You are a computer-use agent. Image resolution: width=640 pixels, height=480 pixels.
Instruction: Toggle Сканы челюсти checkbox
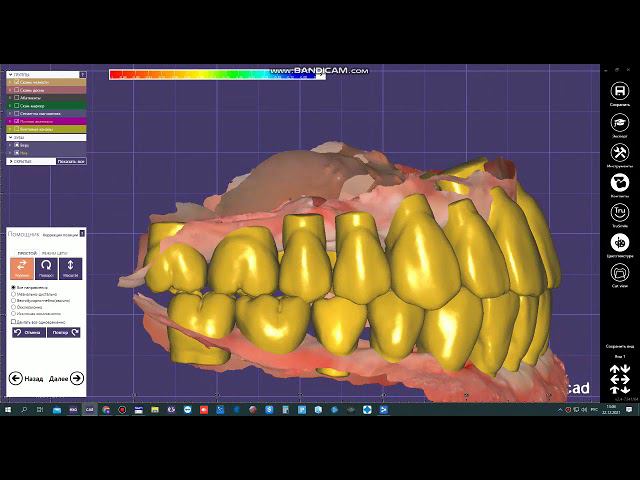click(17, 82)
